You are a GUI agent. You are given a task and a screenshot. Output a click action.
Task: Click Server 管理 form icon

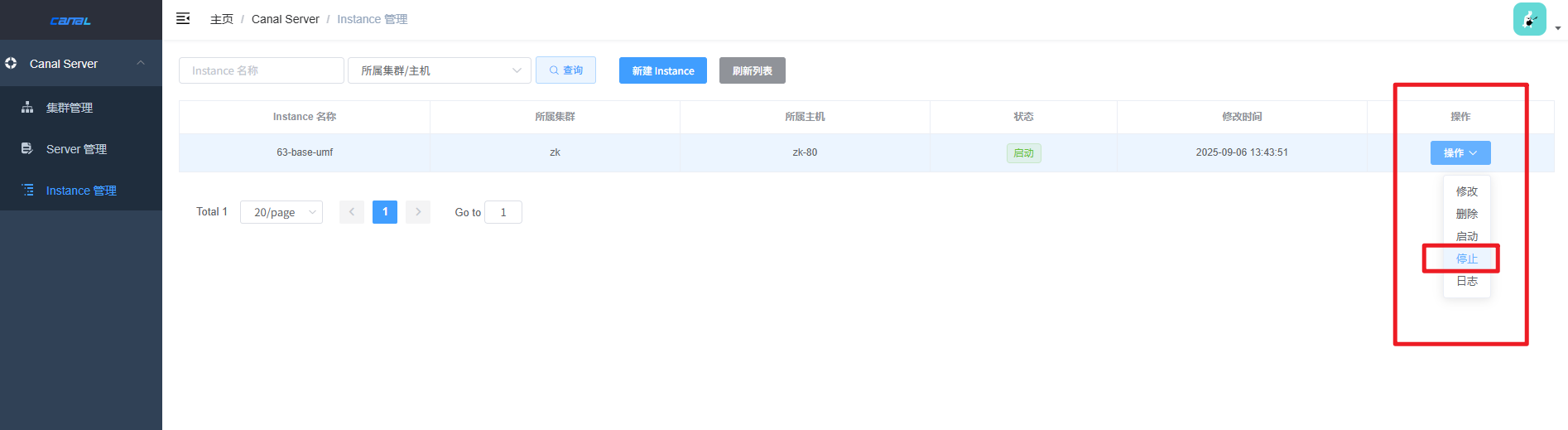click(x=27, y=148)
